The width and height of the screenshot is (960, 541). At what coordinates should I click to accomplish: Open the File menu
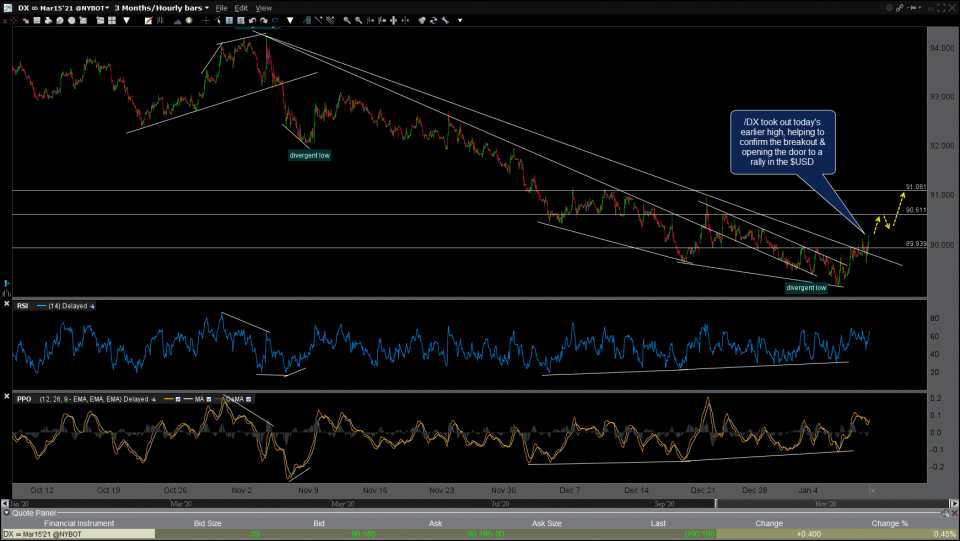point(222,7)
